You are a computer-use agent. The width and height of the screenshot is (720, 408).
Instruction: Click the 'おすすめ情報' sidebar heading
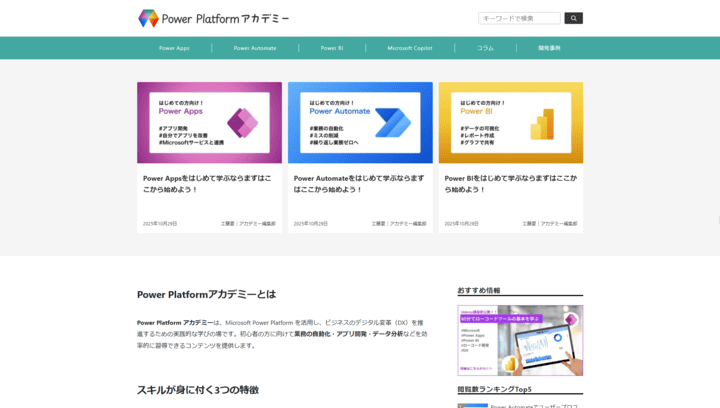point(478,290)
